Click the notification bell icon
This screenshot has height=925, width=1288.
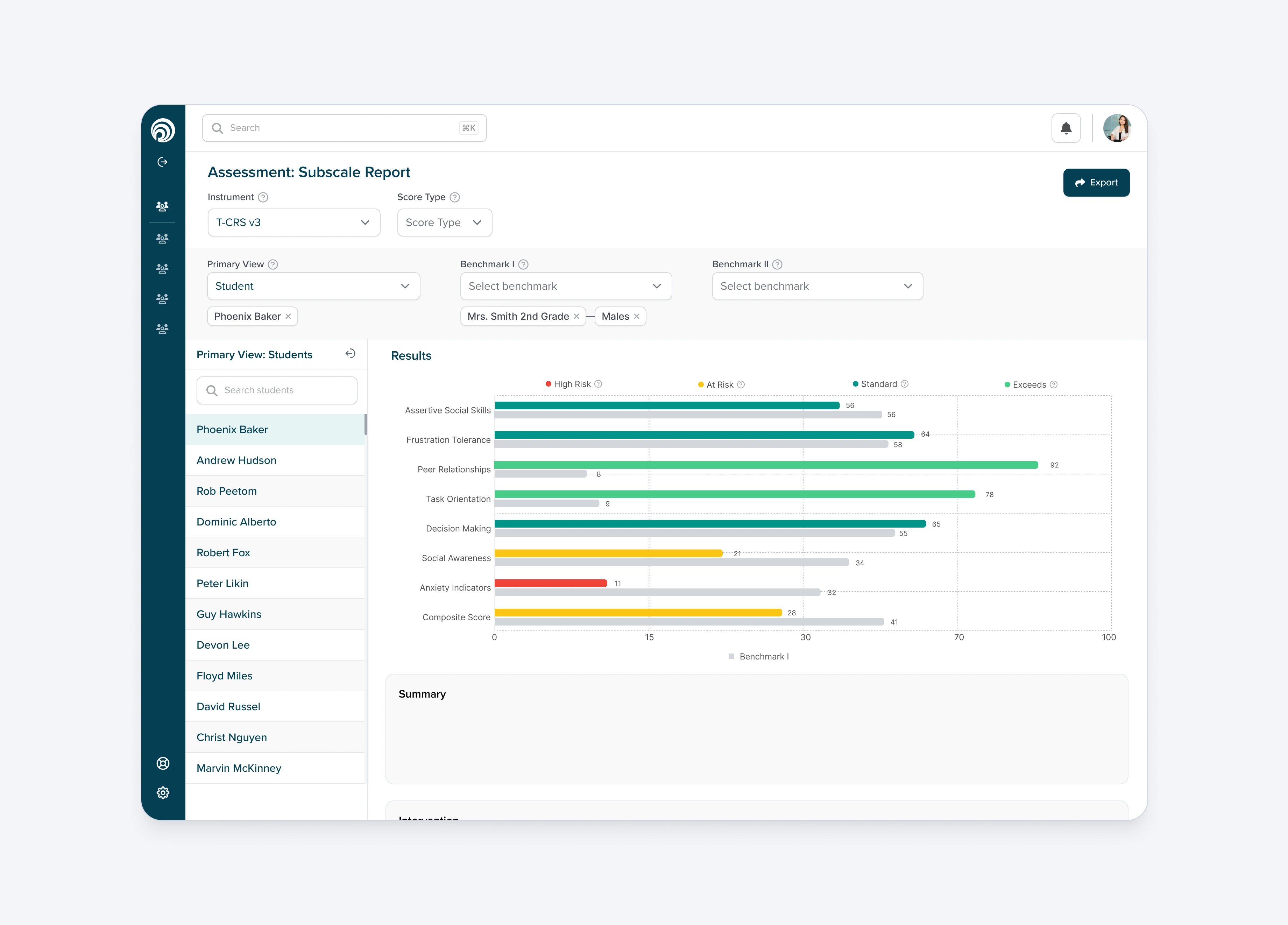pos(1066,128)
